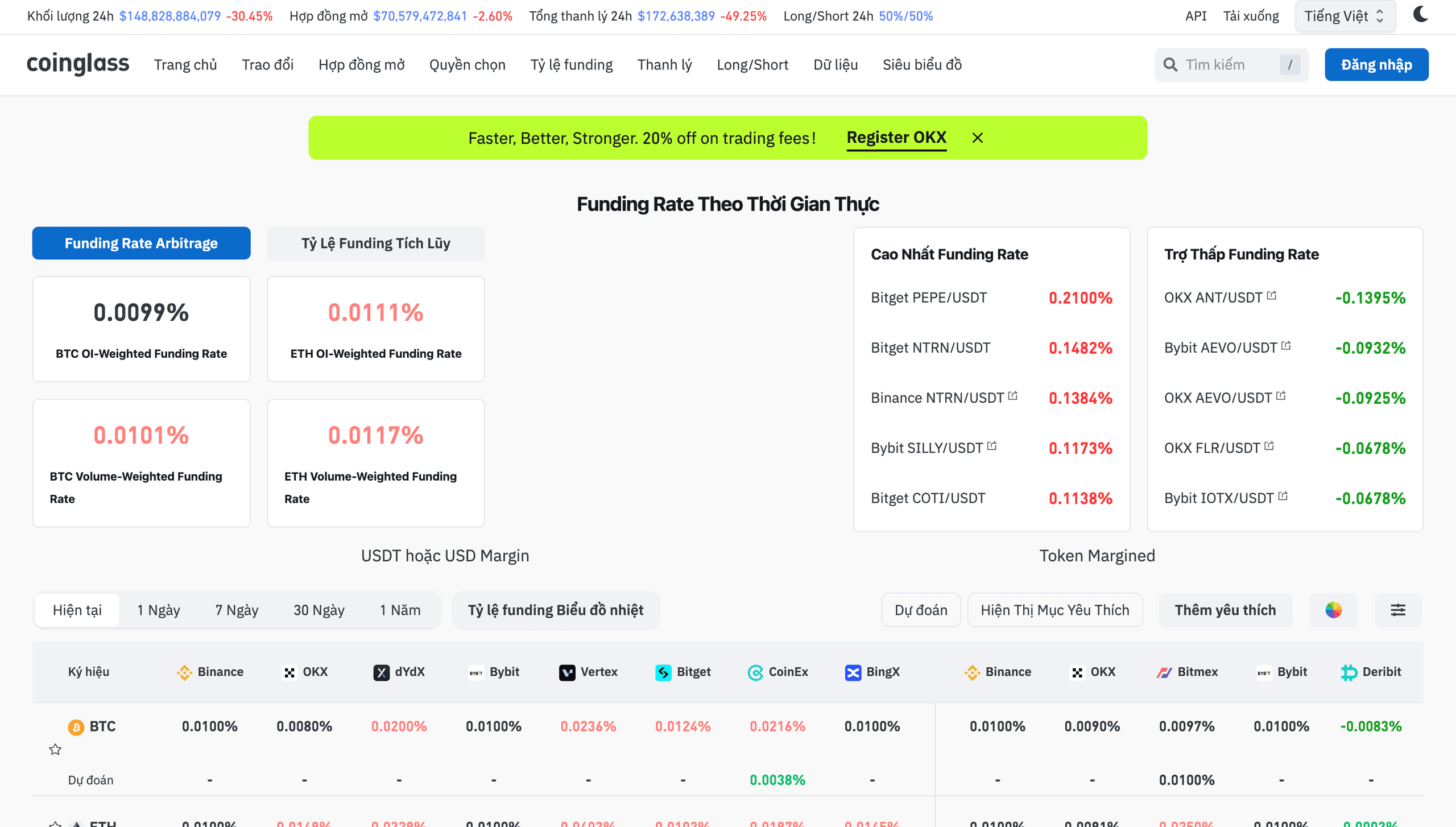Screen dimensions: 1456x827
Task: Click the BingX column header
Action: [x=872, y=672]
